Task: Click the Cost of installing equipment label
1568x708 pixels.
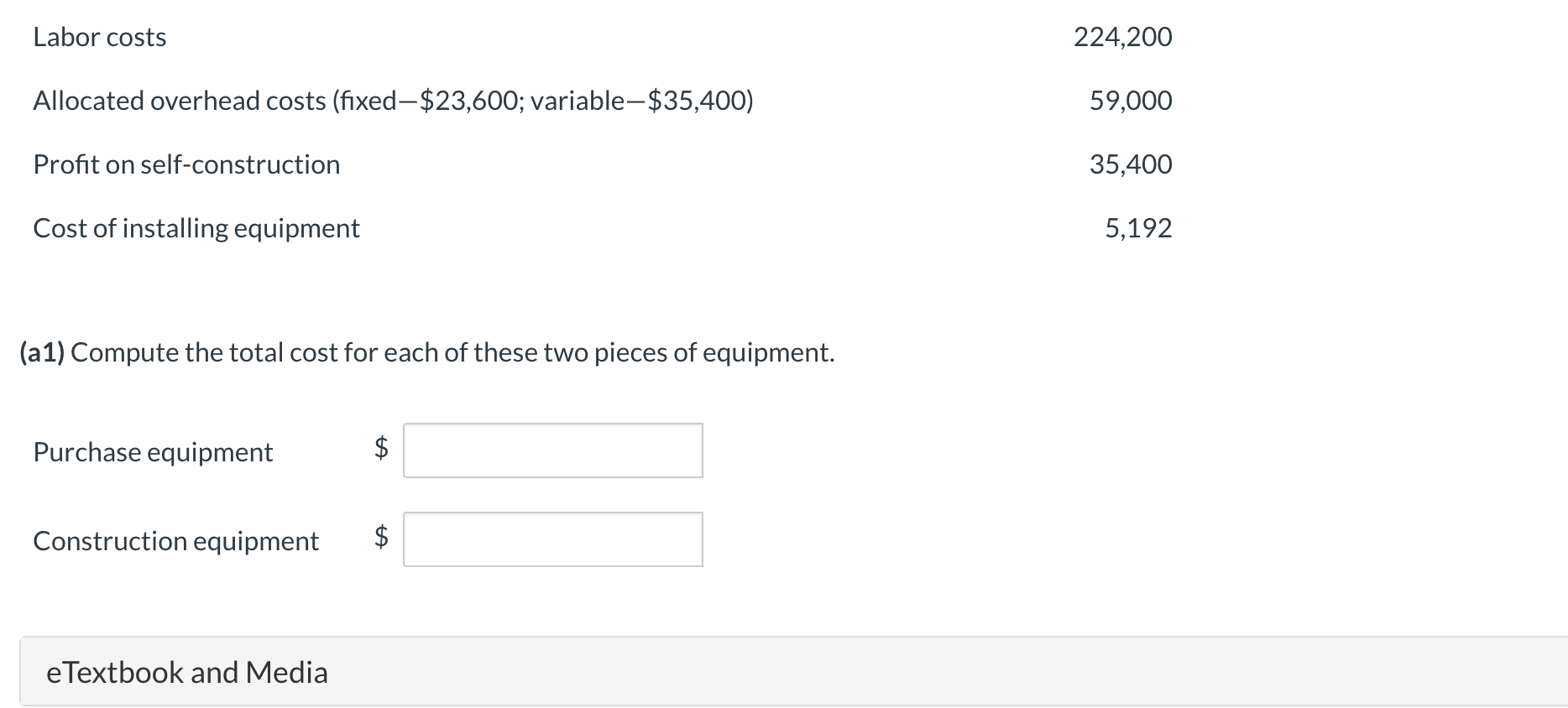Action: point(196,228)
